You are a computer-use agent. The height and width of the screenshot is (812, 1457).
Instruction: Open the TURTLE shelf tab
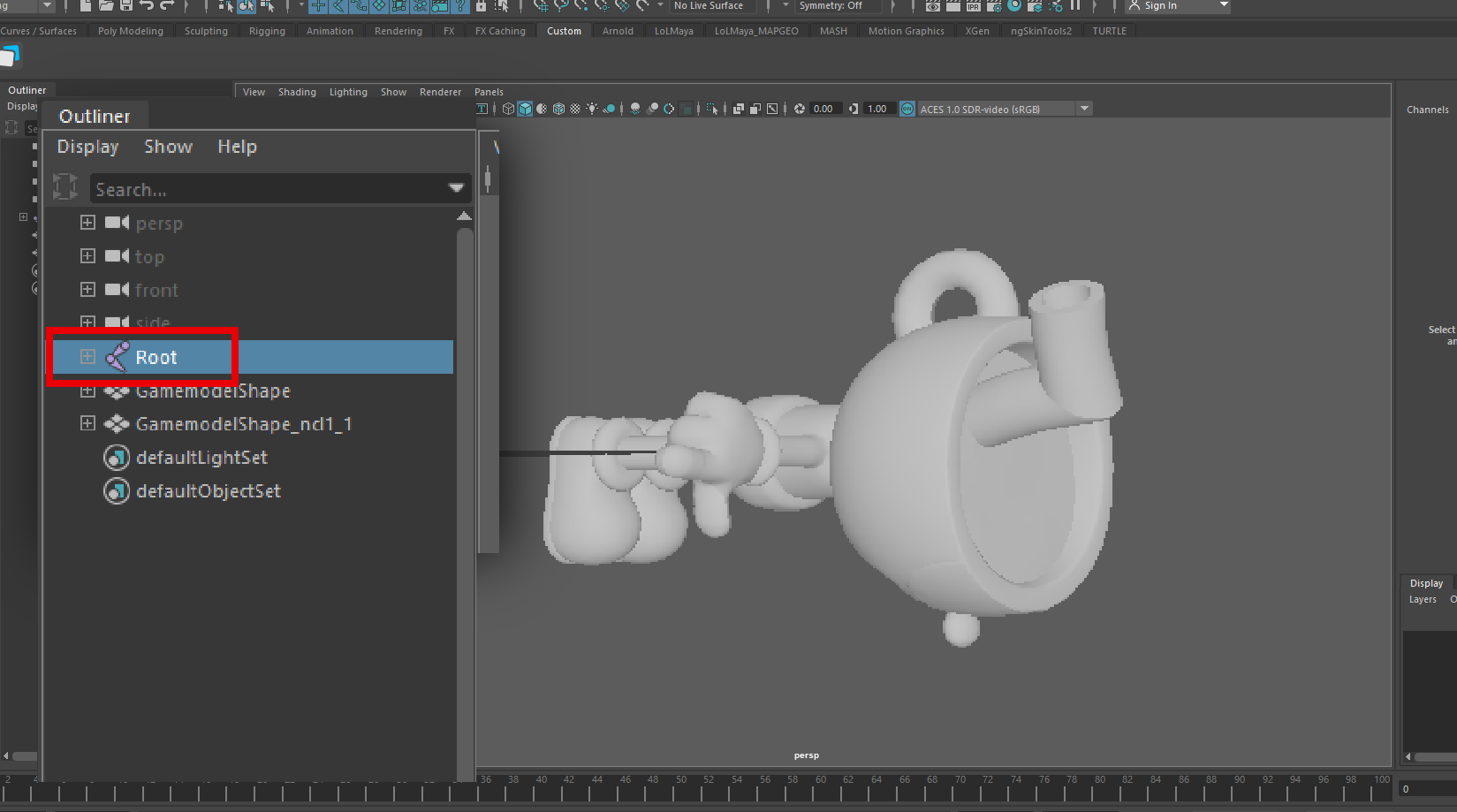[x=1109, y=31]
